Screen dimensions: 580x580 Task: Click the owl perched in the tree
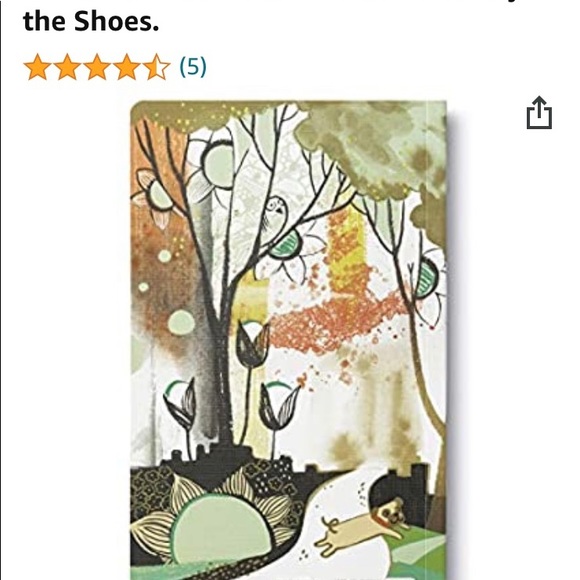[x=275, y=215]
